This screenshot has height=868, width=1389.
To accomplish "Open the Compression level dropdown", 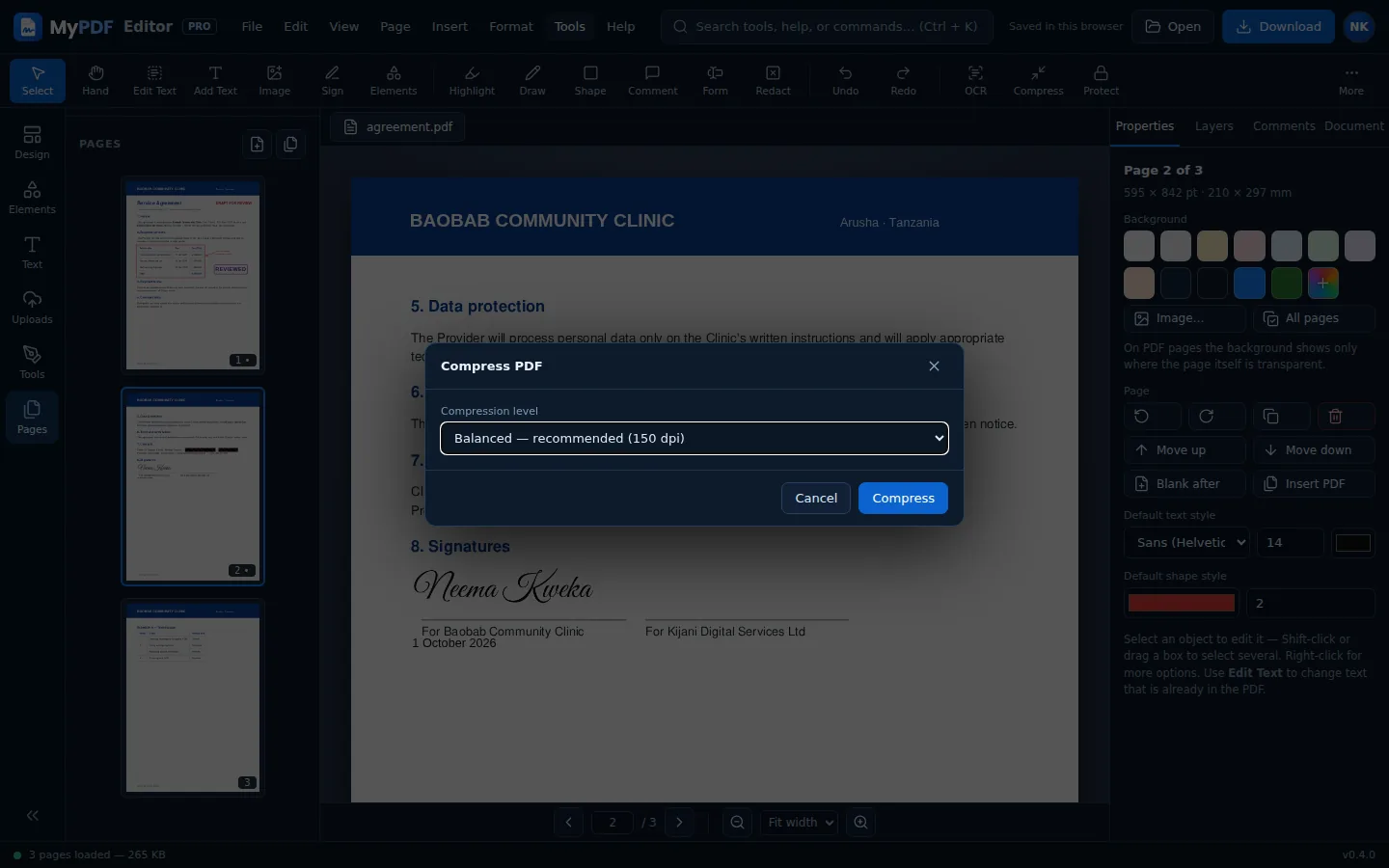I will coord(694,439).
